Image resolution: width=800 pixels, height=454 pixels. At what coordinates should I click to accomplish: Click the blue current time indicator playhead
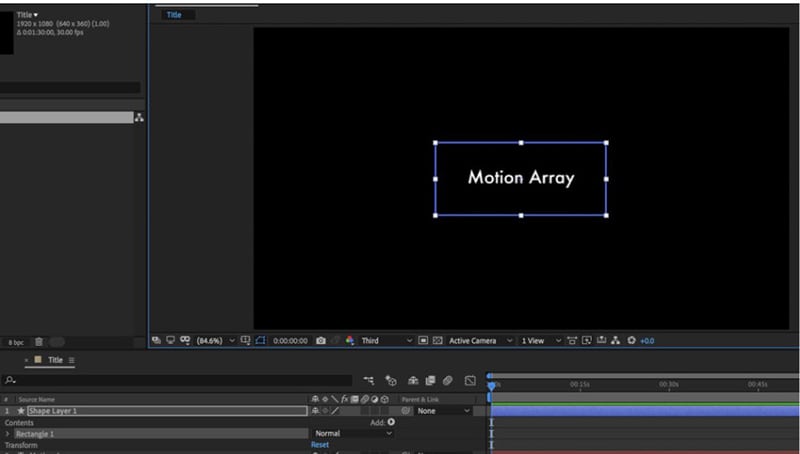(491, 386)
